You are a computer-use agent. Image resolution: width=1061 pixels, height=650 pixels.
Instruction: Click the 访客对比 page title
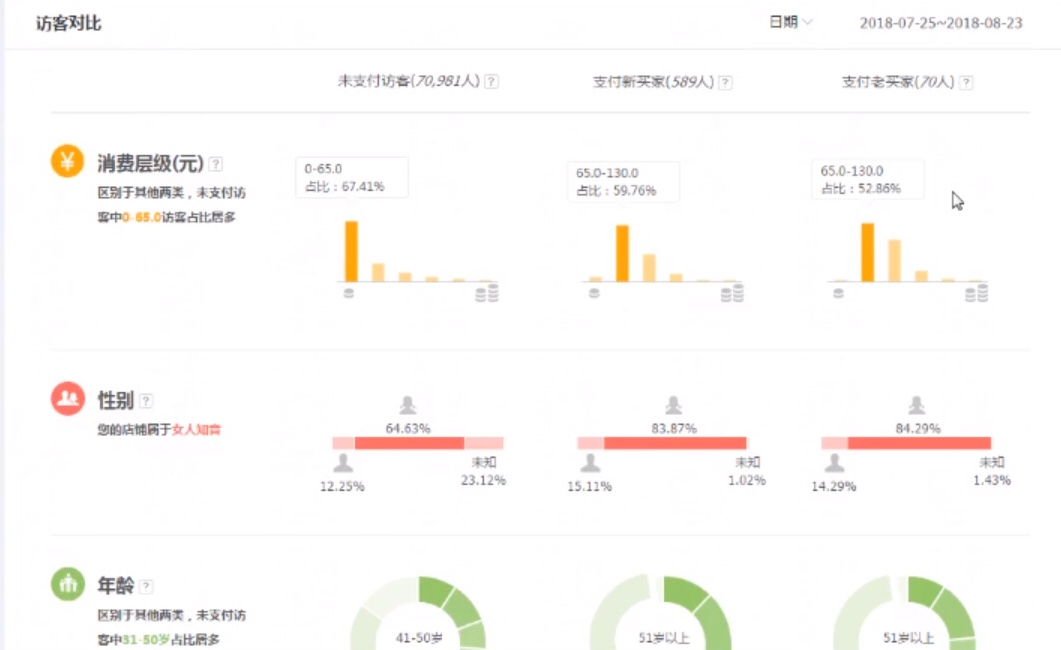click(x=68, y=24)
